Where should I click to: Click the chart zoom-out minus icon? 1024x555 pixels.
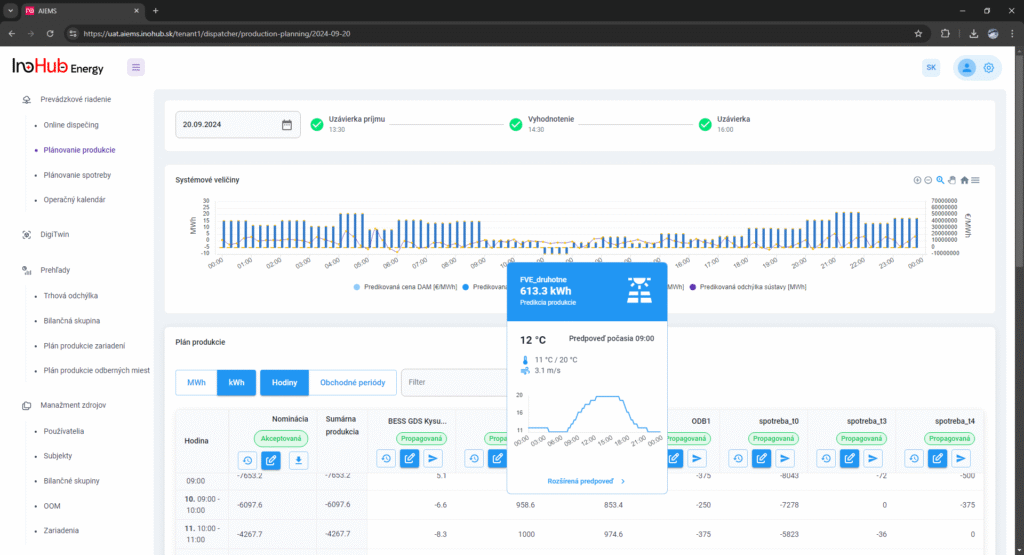pos(928,180)
